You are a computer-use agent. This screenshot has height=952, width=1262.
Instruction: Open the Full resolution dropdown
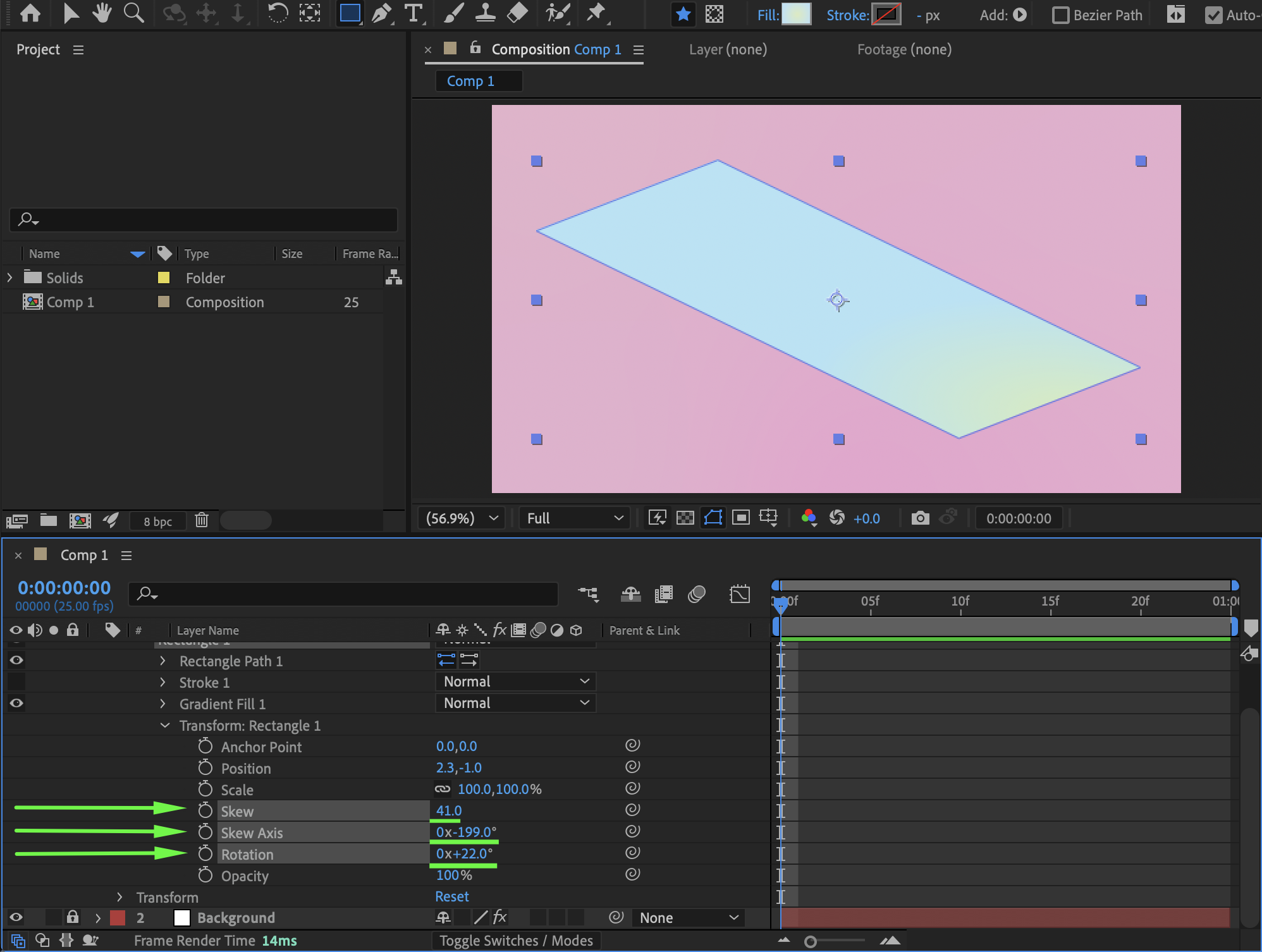(574, 518)
